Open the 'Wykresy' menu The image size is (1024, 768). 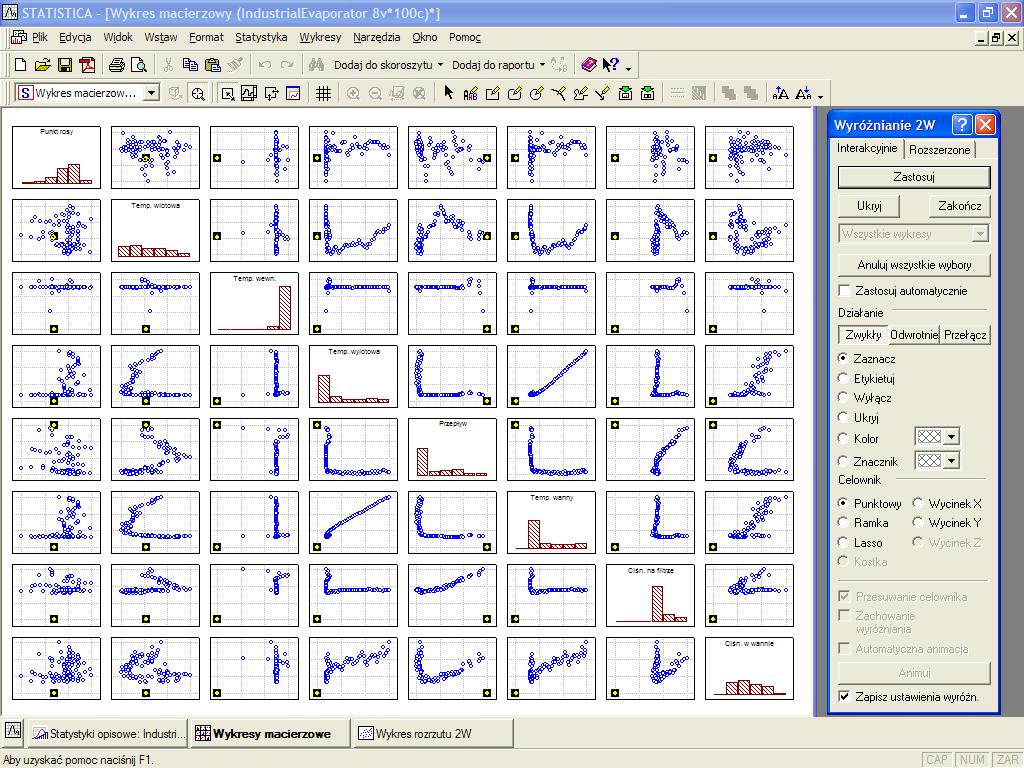[320, 37]
